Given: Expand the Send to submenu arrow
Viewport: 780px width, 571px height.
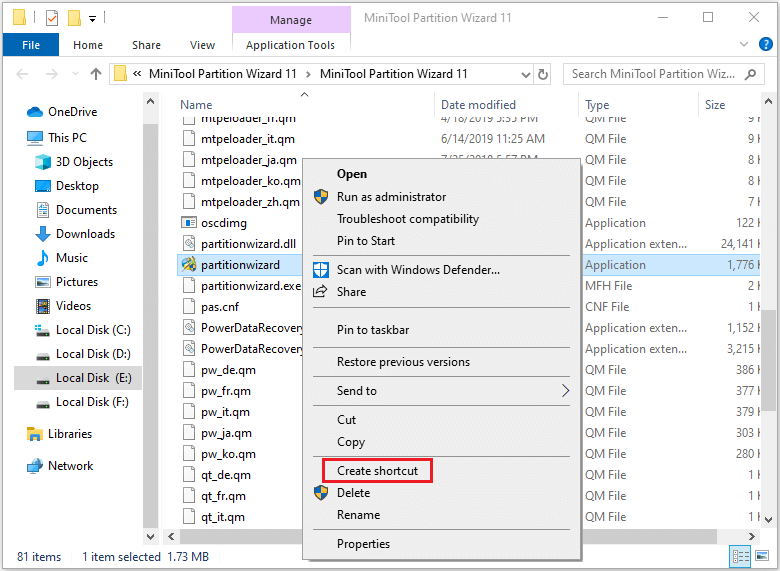Looking at the screenshot, I should pos(565,390).
